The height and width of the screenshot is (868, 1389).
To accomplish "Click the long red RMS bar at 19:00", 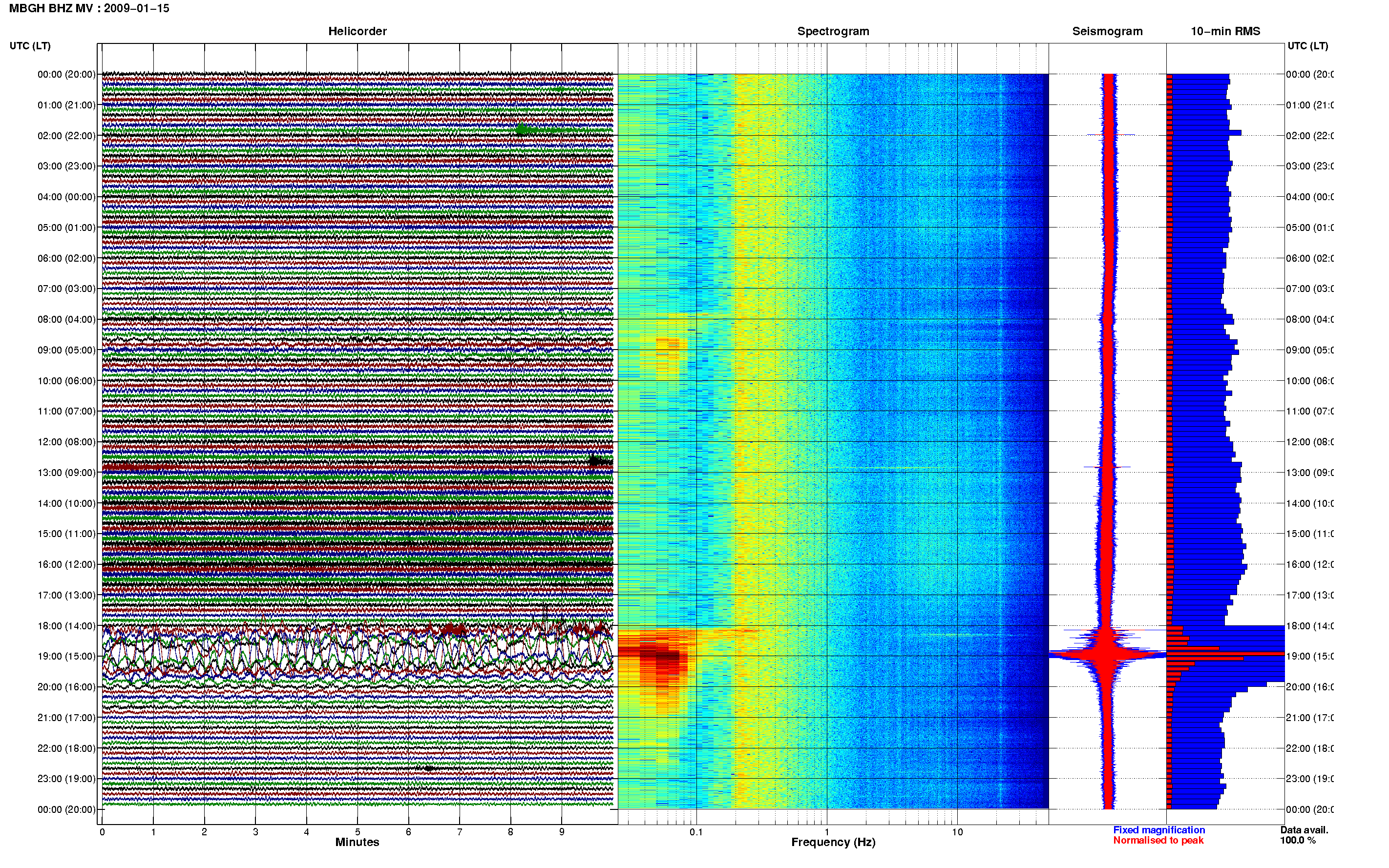I will (1225, 654).
